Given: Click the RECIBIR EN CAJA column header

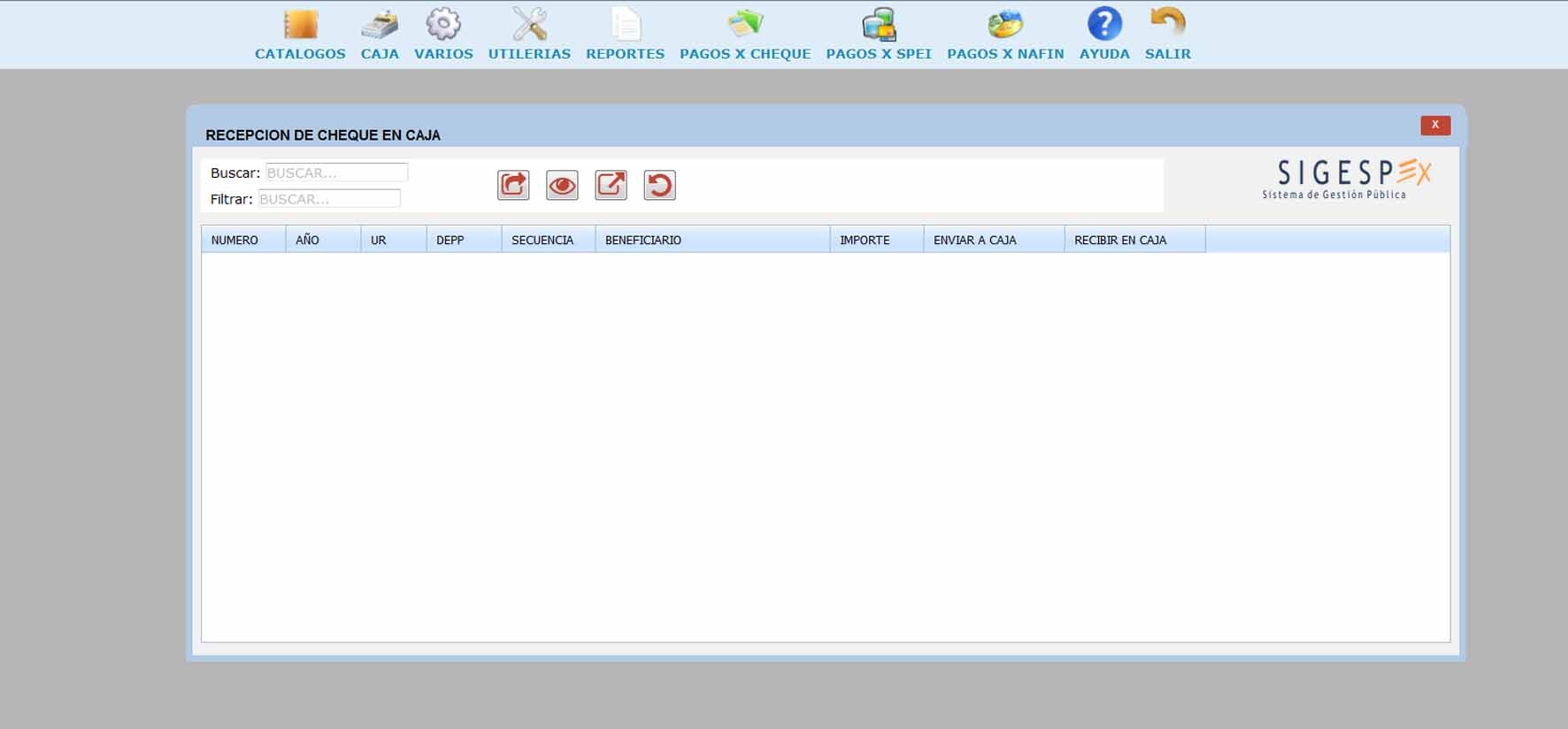Looking at the screenshot, I should coord(1135,240).
